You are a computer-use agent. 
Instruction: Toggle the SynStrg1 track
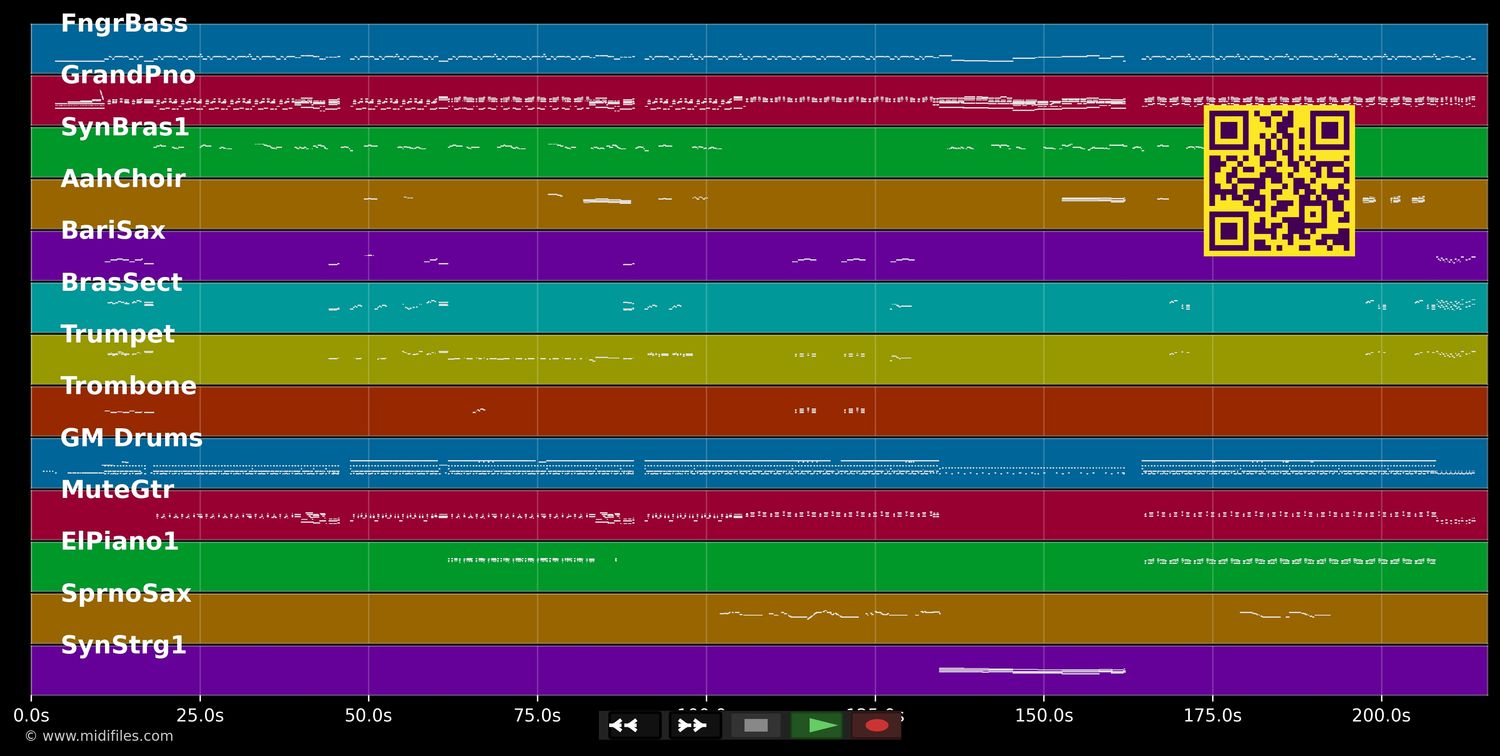125,645
